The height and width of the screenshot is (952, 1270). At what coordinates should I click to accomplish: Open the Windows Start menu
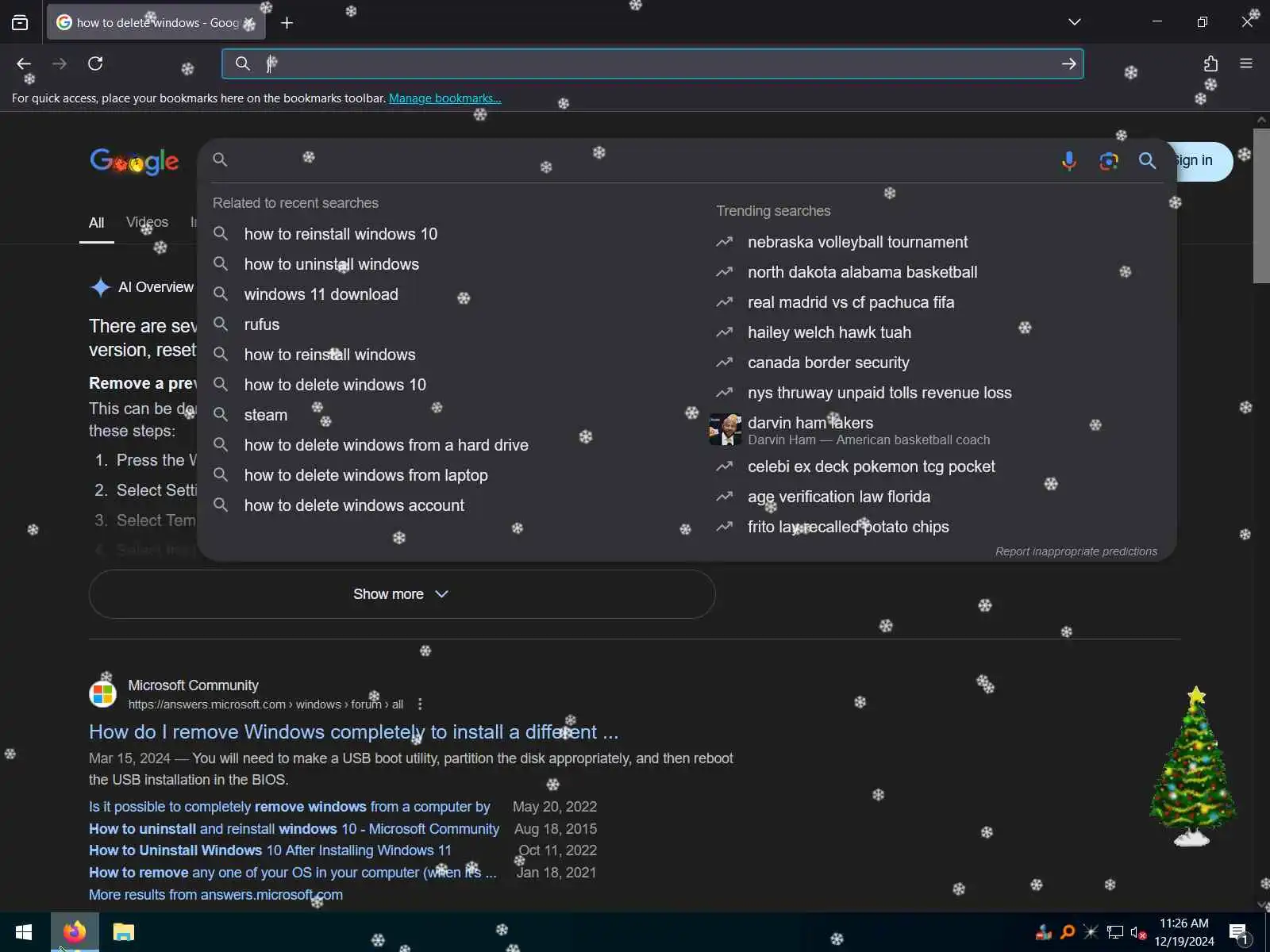click(24, 932)
